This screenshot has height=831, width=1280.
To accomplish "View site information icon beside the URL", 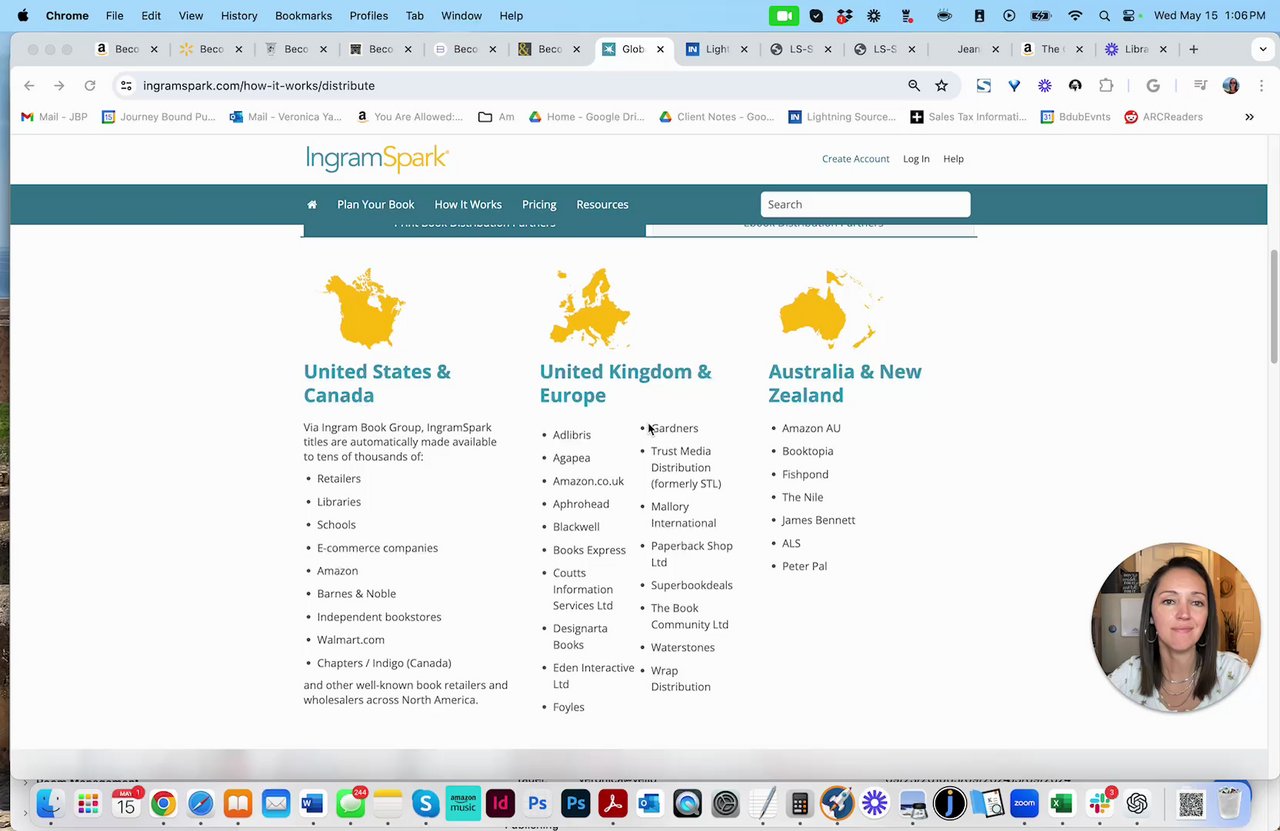I will click(x=126, y=86).
